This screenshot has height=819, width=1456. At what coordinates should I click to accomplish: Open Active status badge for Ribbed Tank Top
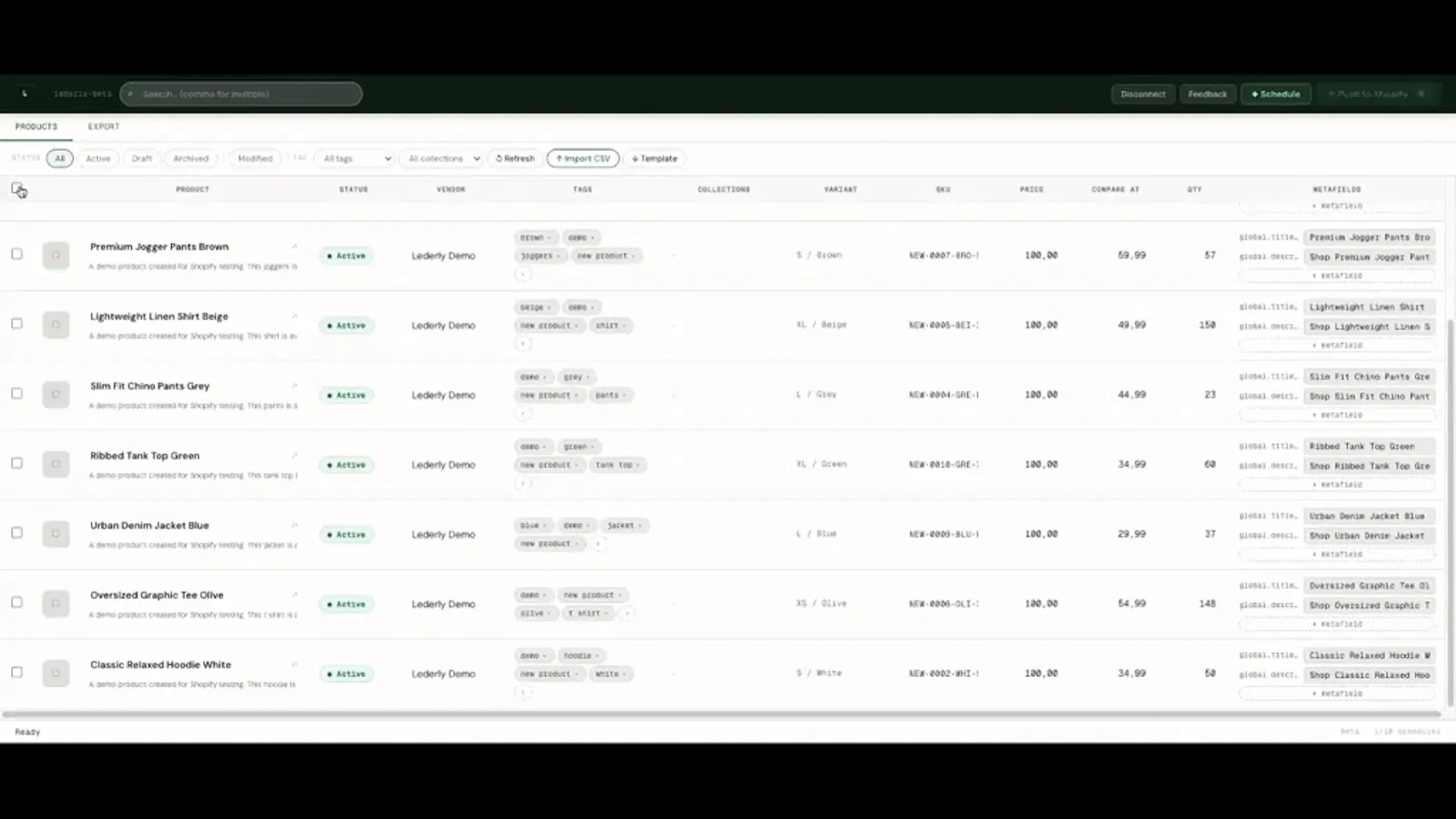pyautogui.click(x=347, y=465)
